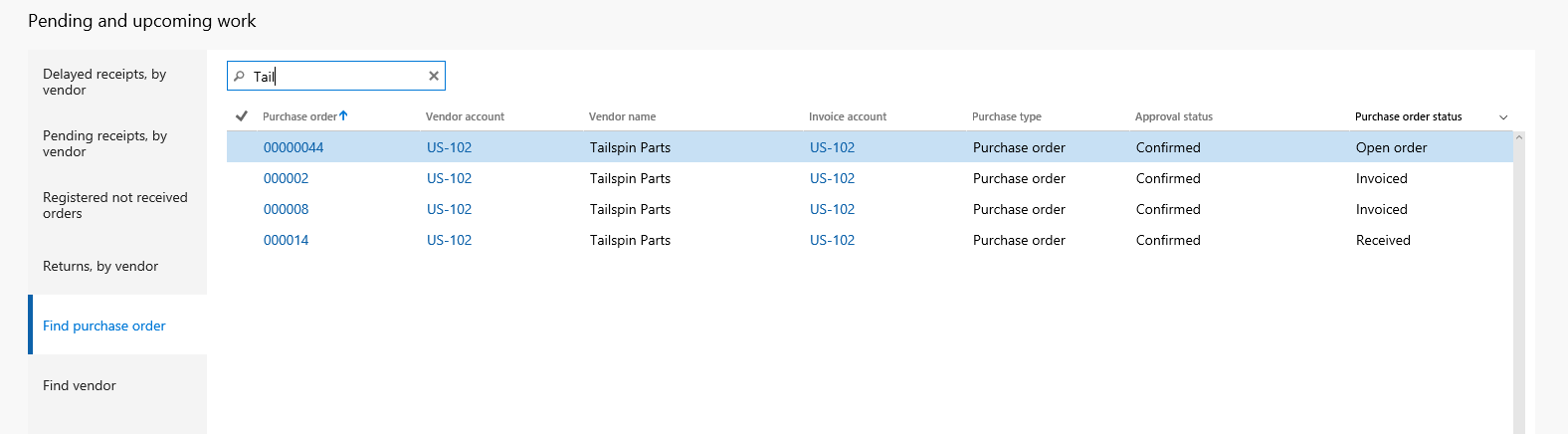Open purchase order 00000044 link

(294, 147)
